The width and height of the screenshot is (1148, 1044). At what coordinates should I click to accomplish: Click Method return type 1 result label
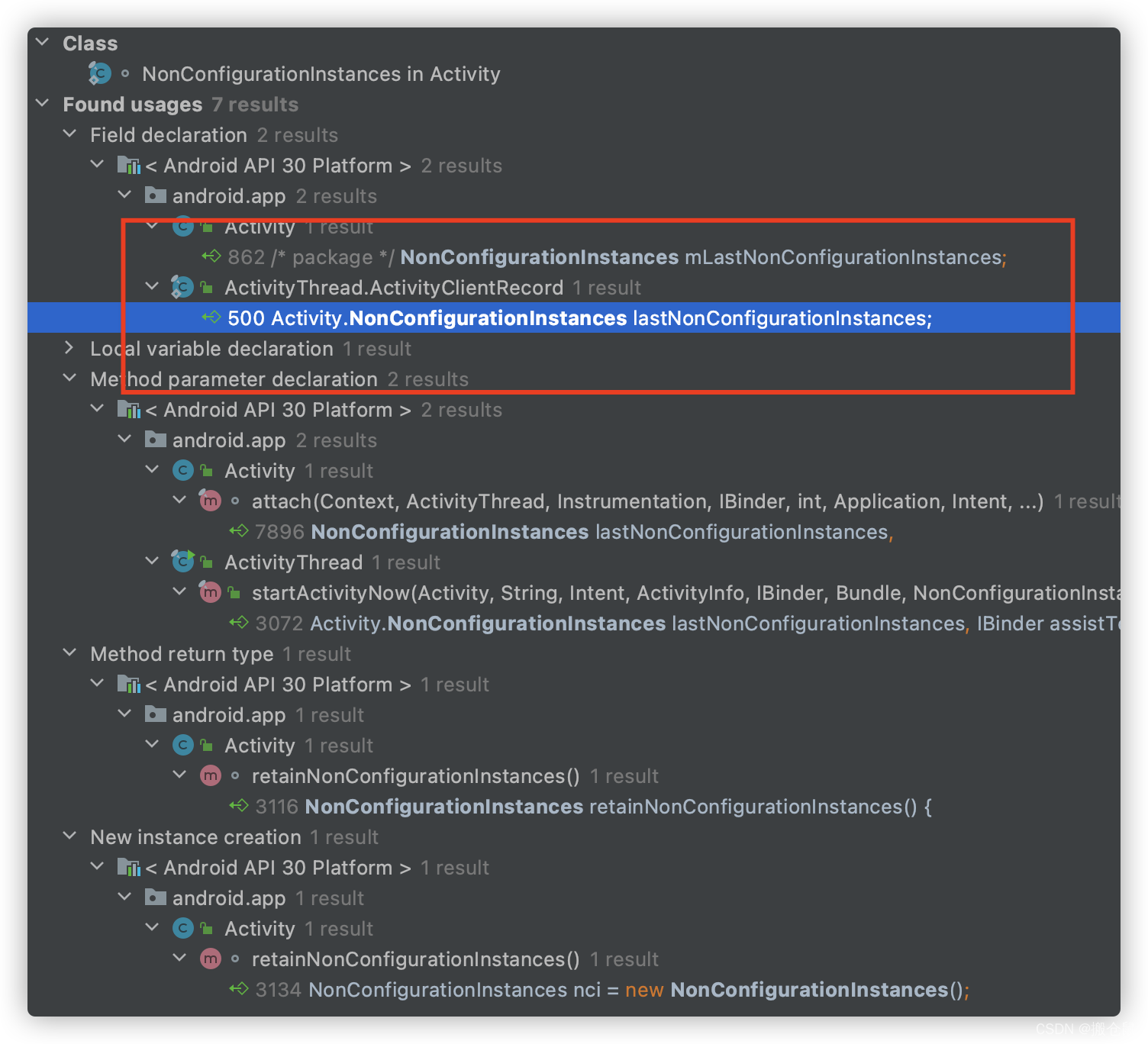pyautogui.click(x=221, y=654)
